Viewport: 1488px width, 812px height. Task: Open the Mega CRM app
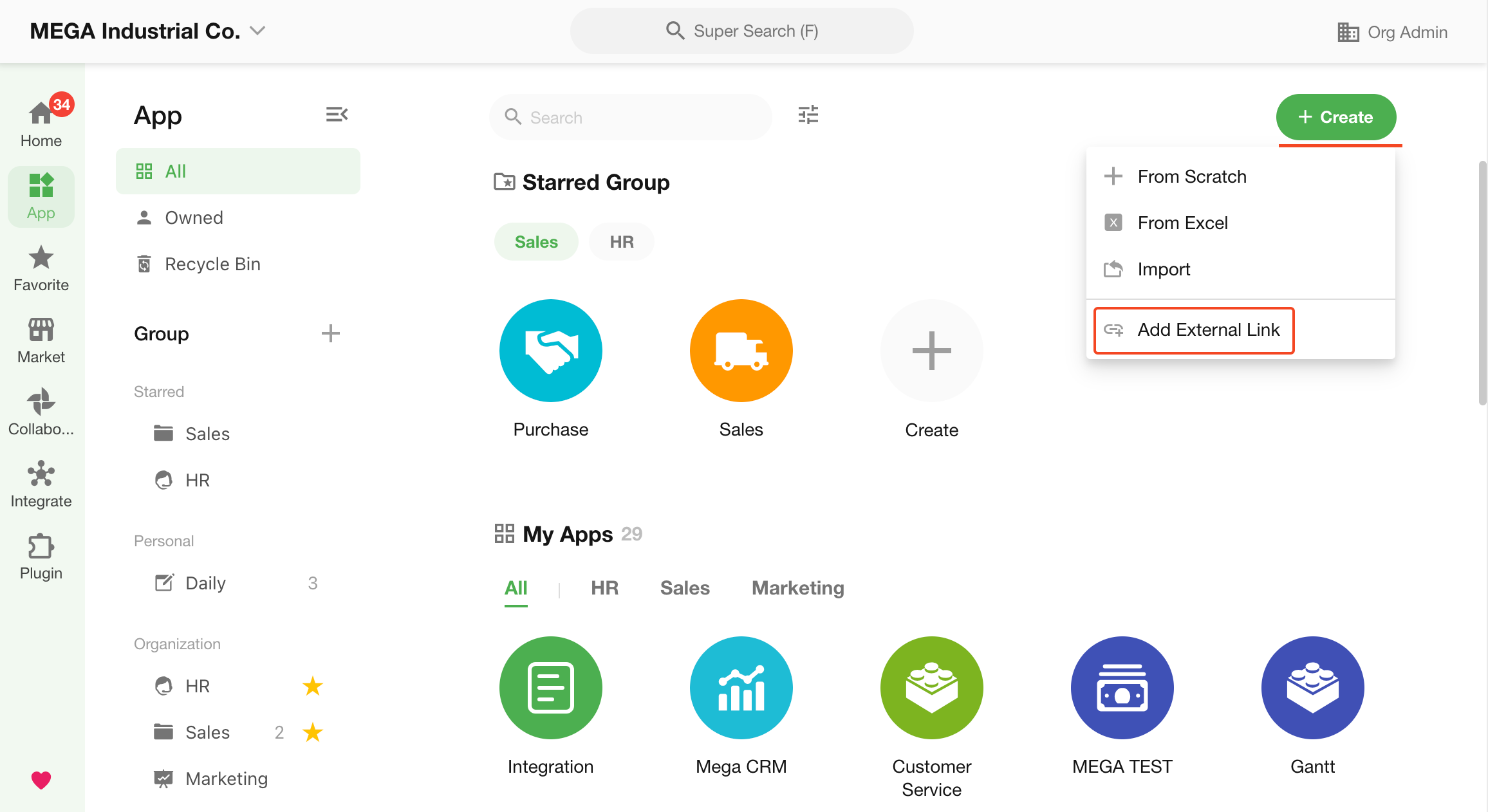click(x=741, y=688)
